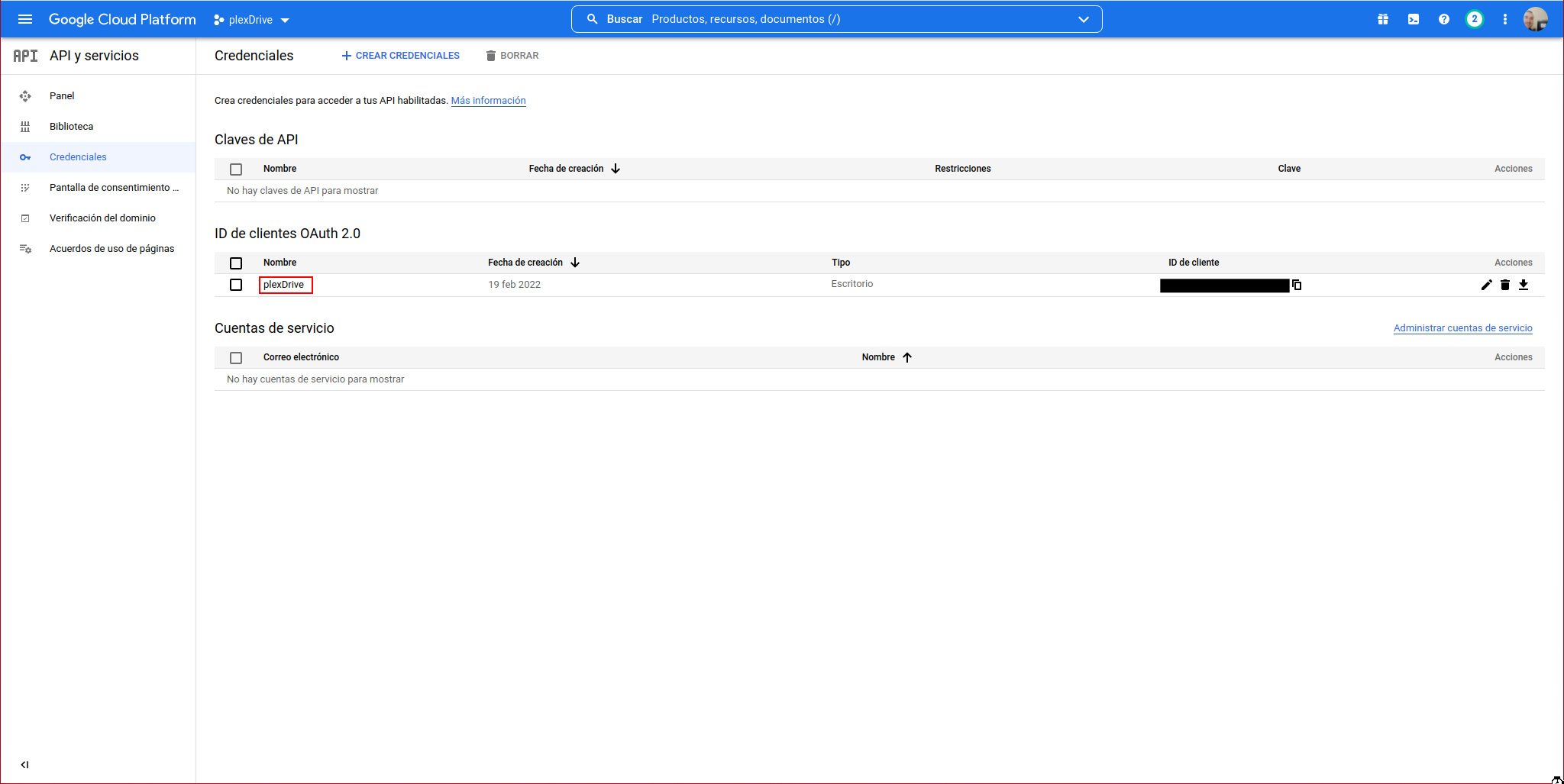Open the plexDrive project selector dropdown
Screen dimensions: 1564x784
pyautogui.click(x=252, y=20)
